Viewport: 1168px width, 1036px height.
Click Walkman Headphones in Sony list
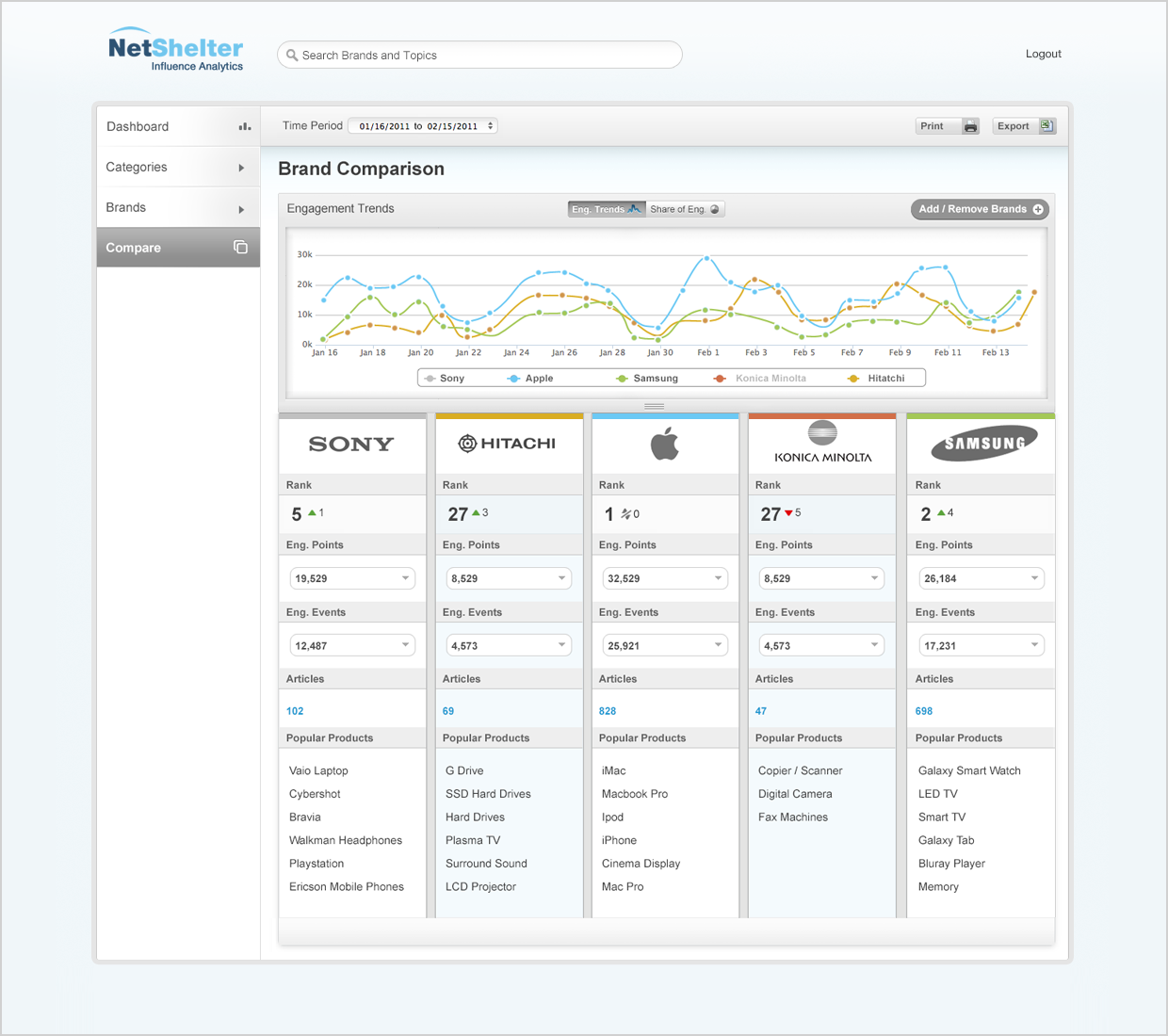coord(346,840)
